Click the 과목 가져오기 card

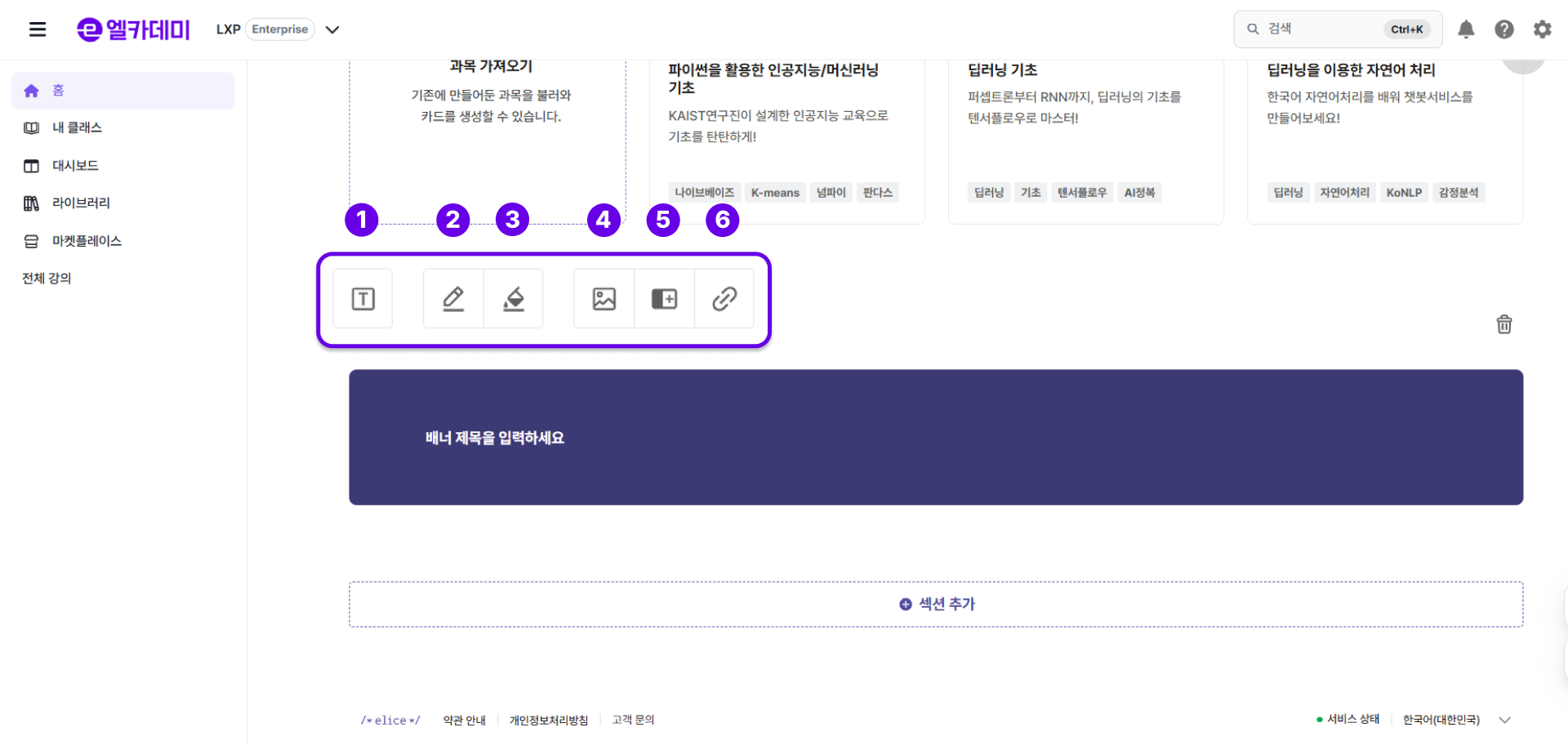click(x=488, y=141)
